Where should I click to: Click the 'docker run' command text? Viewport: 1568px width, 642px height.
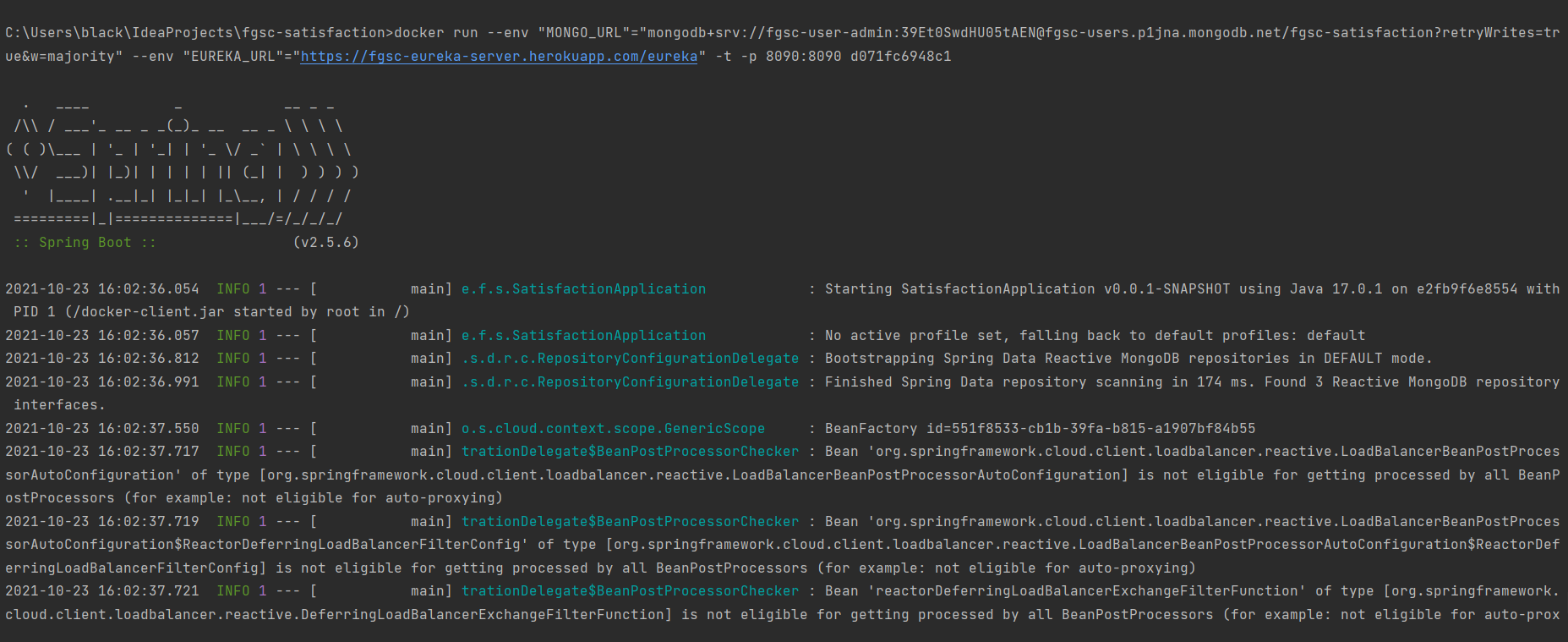point(436,33)
